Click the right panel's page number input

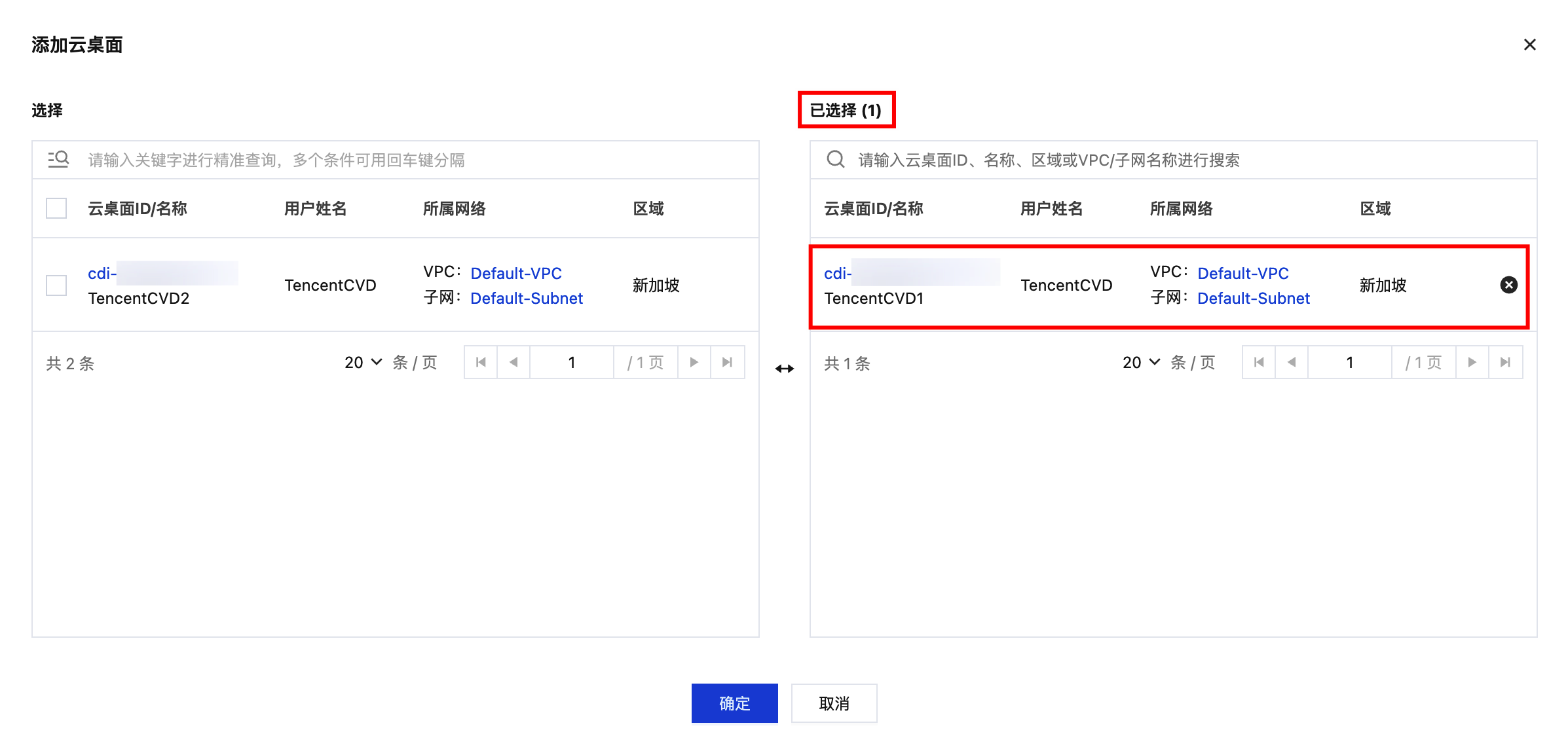(1349, 362)
